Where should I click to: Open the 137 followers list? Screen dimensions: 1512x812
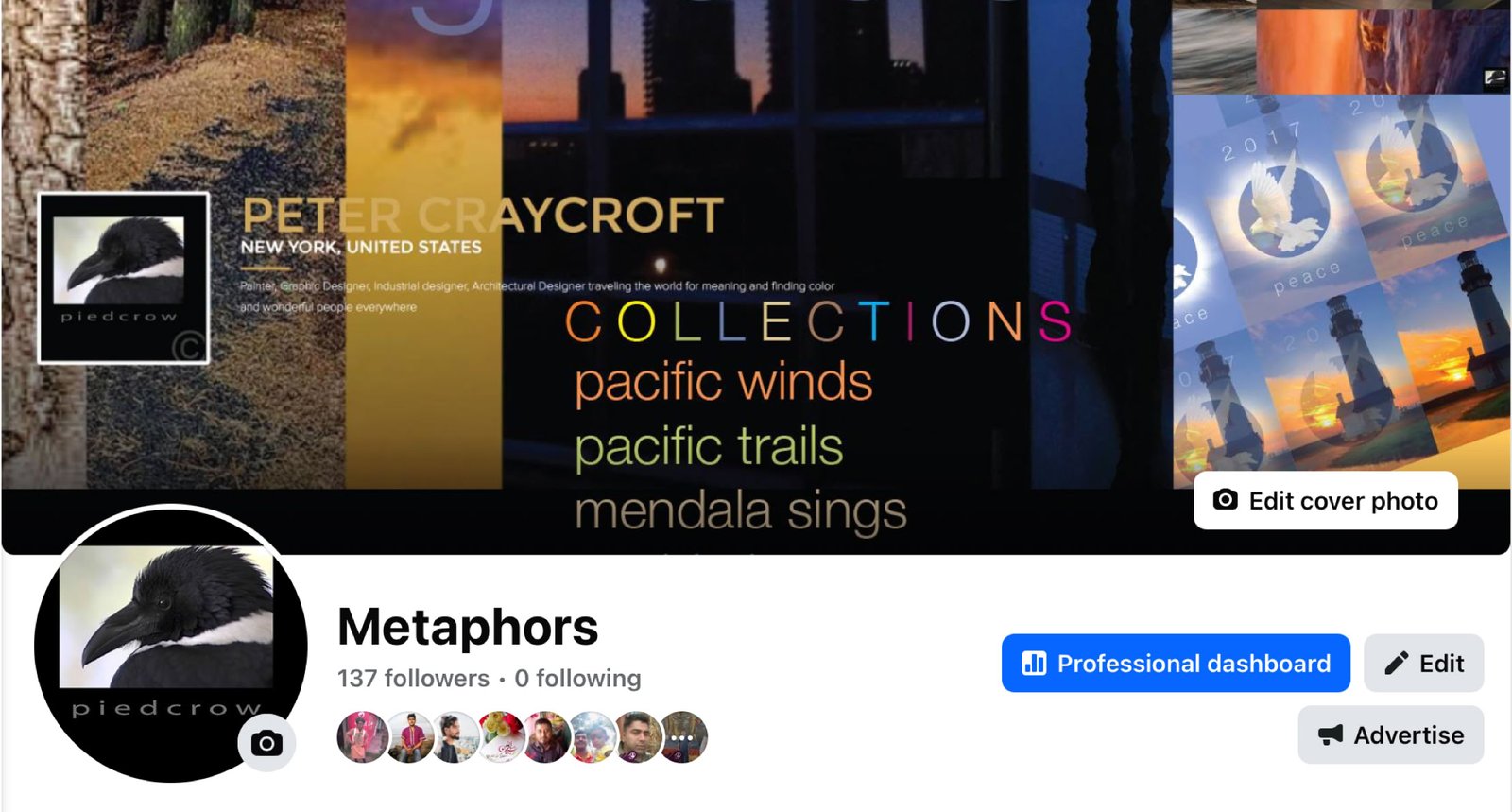click(x=413, y=679)
